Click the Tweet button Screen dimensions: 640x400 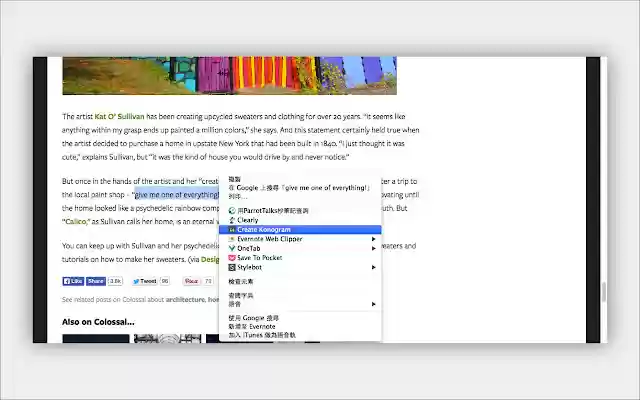tap(145, 281)
